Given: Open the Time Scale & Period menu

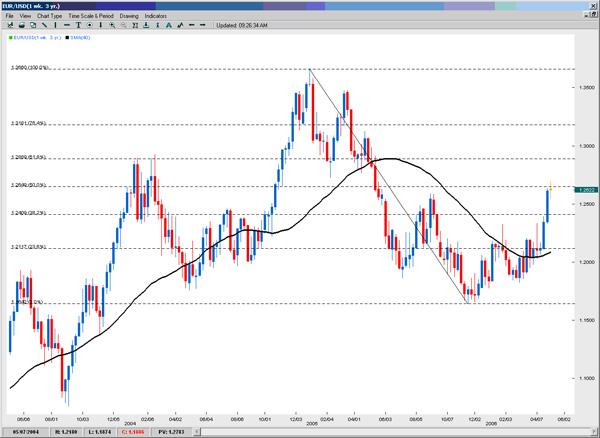Looking at the screenshot, I should 91,16.
